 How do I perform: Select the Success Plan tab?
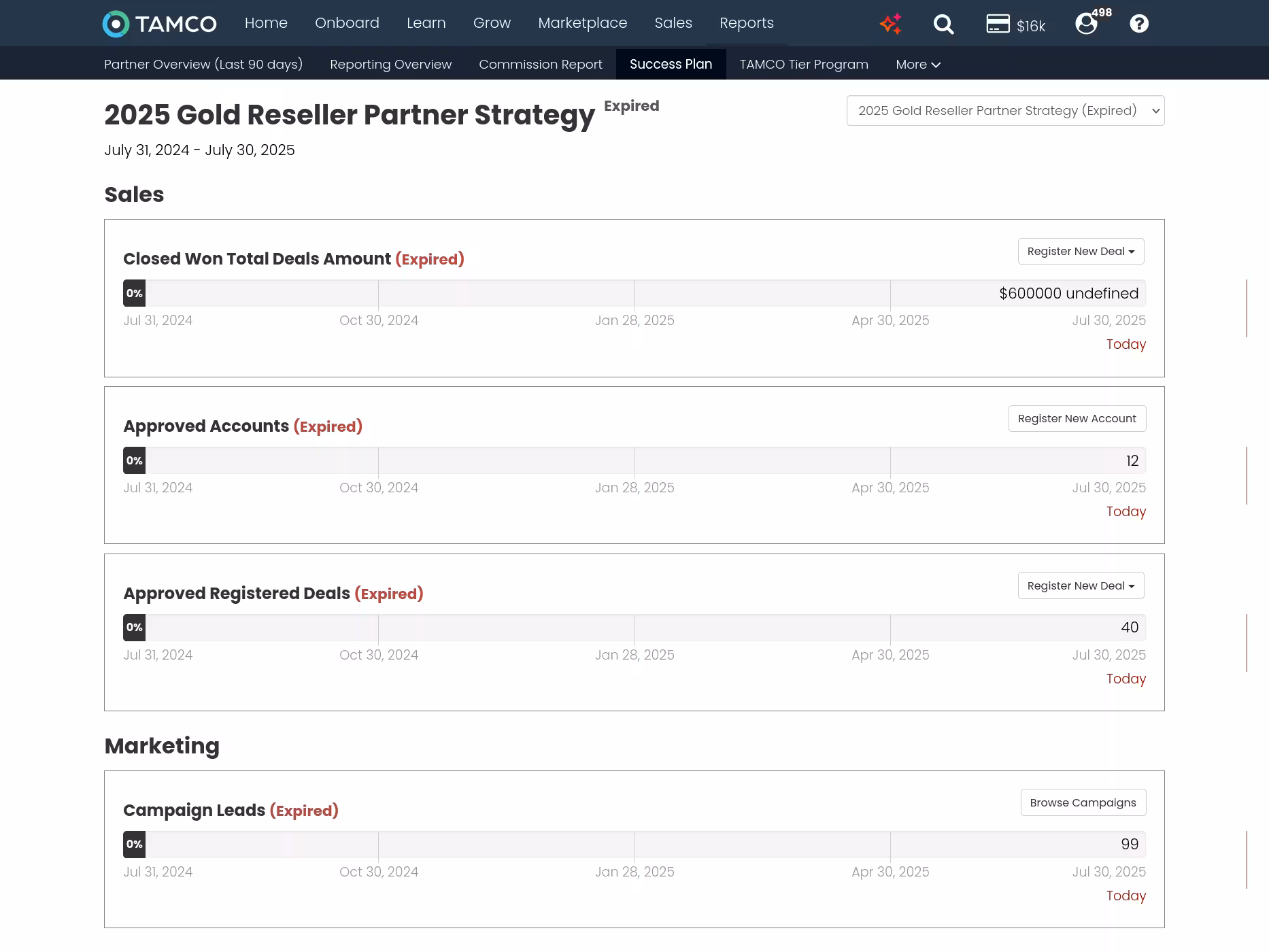point(671,64)
